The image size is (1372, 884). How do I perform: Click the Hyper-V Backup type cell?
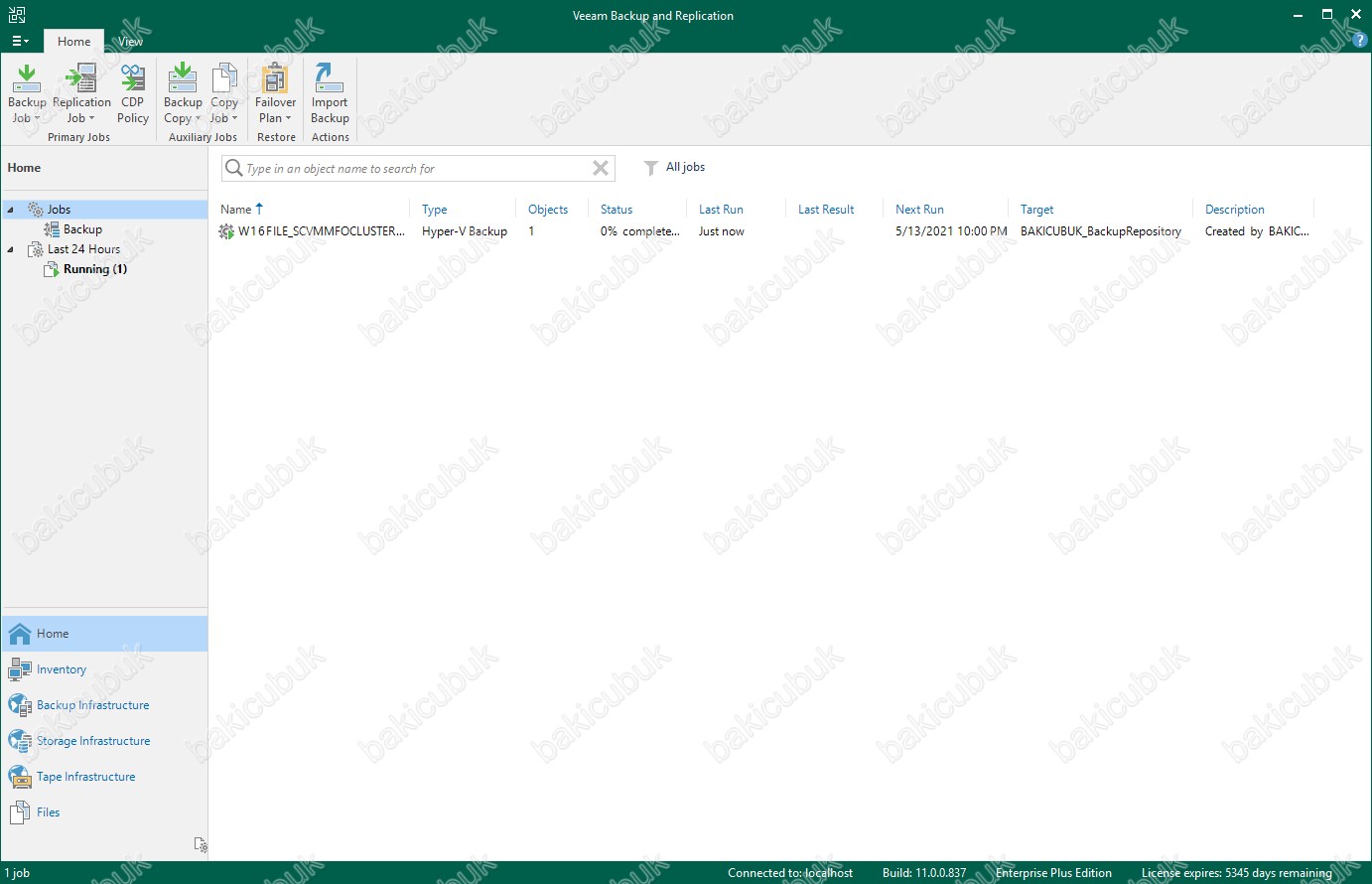point(465,231)
